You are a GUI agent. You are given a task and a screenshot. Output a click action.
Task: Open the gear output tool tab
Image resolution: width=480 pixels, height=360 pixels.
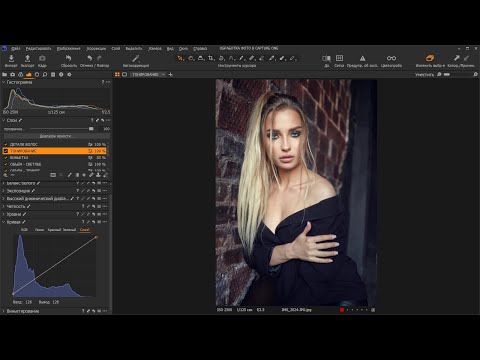click(69, 75)
